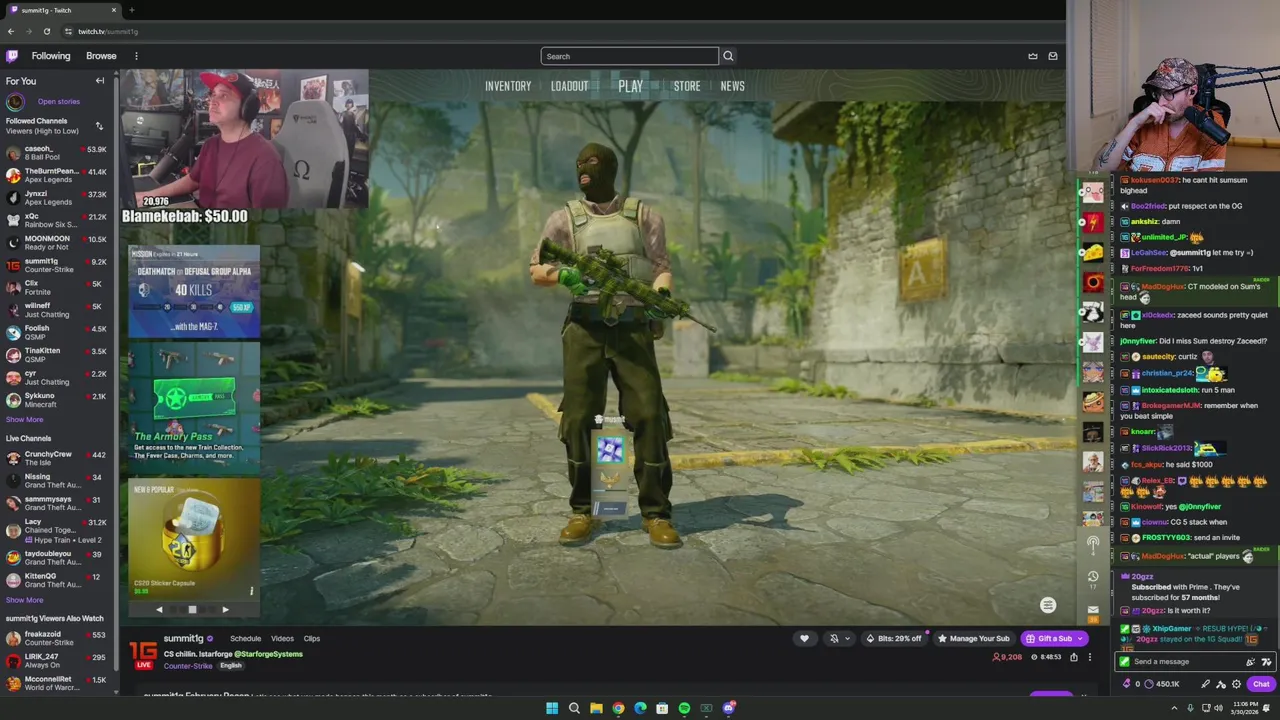The width and height of the screenshot is (1280, 720).
Task: Open MOONMOON channel in sidebar
Action: click(55, 243)
